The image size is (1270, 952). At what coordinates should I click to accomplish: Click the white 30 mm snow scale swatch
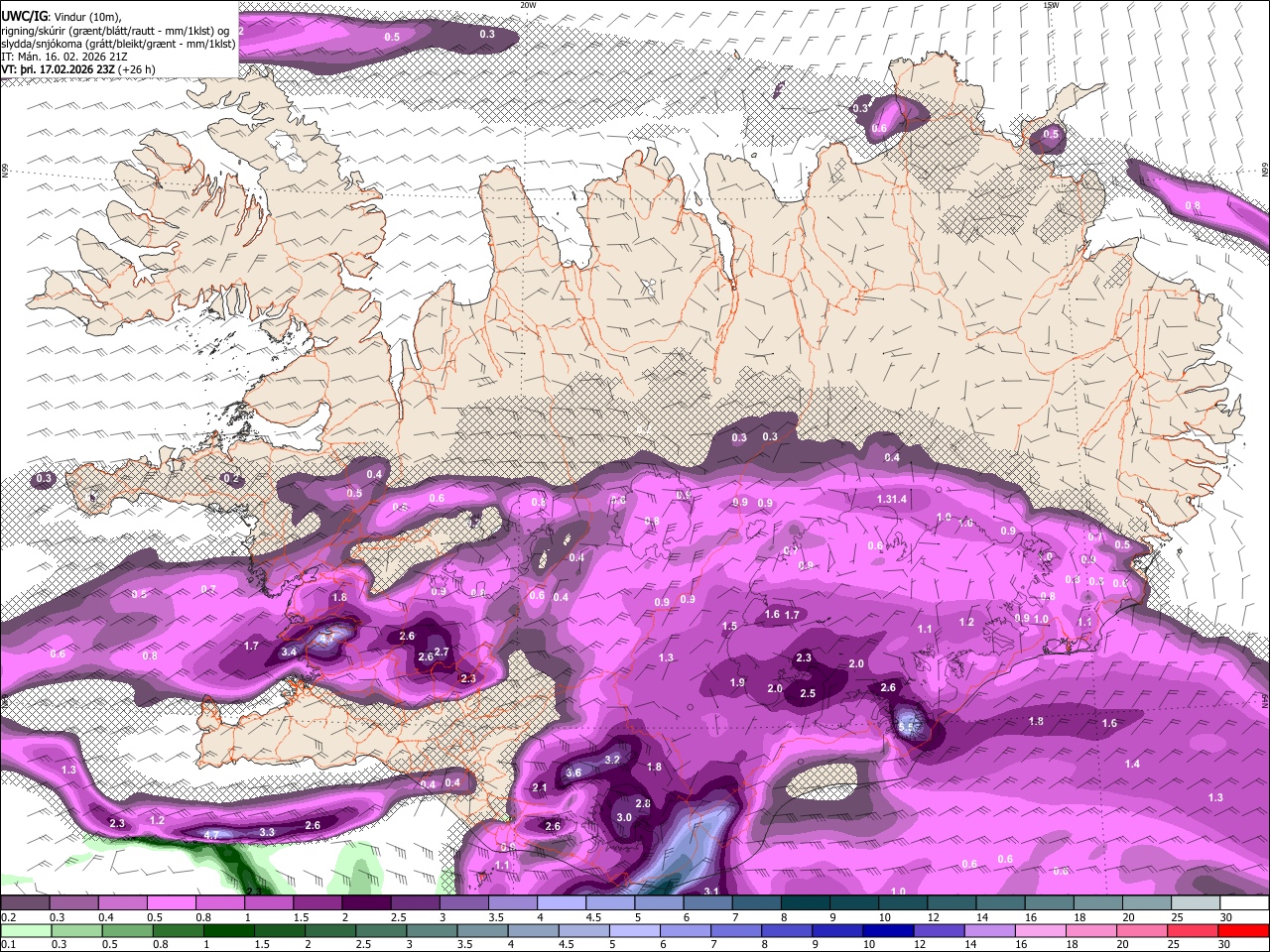(1243, 903)
